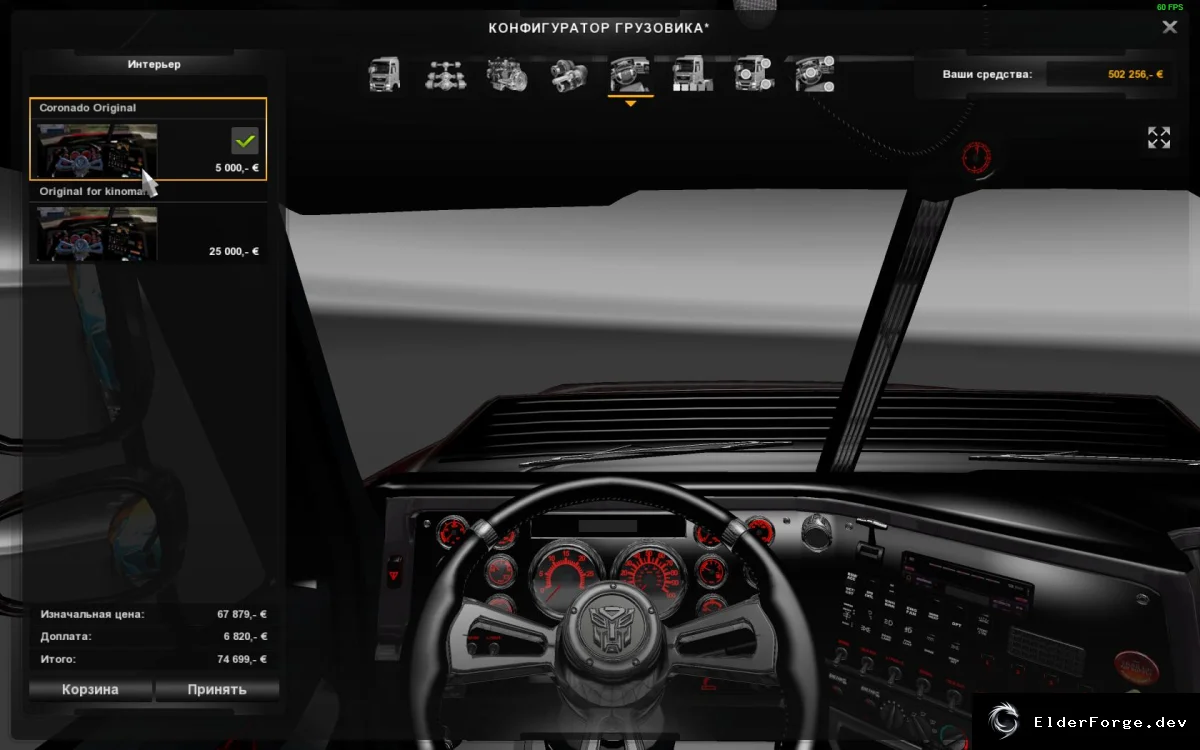The height and width of the screenshot is (750, 1200).
Task: Click the Интерьер panel heading
Action: [154, 64]
